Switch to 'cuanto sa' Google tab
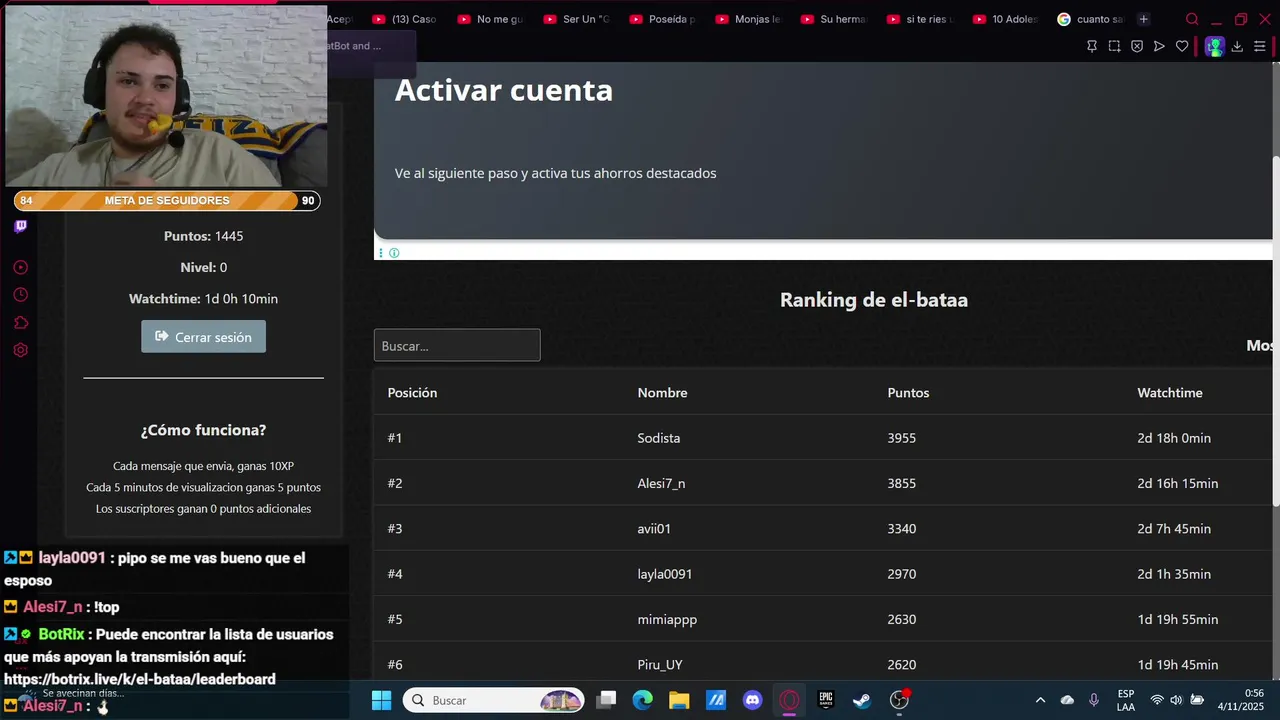Screen dimensions: 1280x720 tap(1090, 19)
